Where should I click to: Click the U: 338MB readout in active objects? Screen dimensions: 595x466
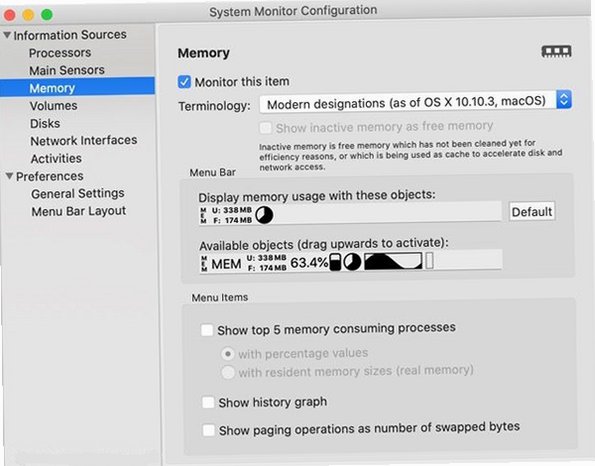[232, 210]
